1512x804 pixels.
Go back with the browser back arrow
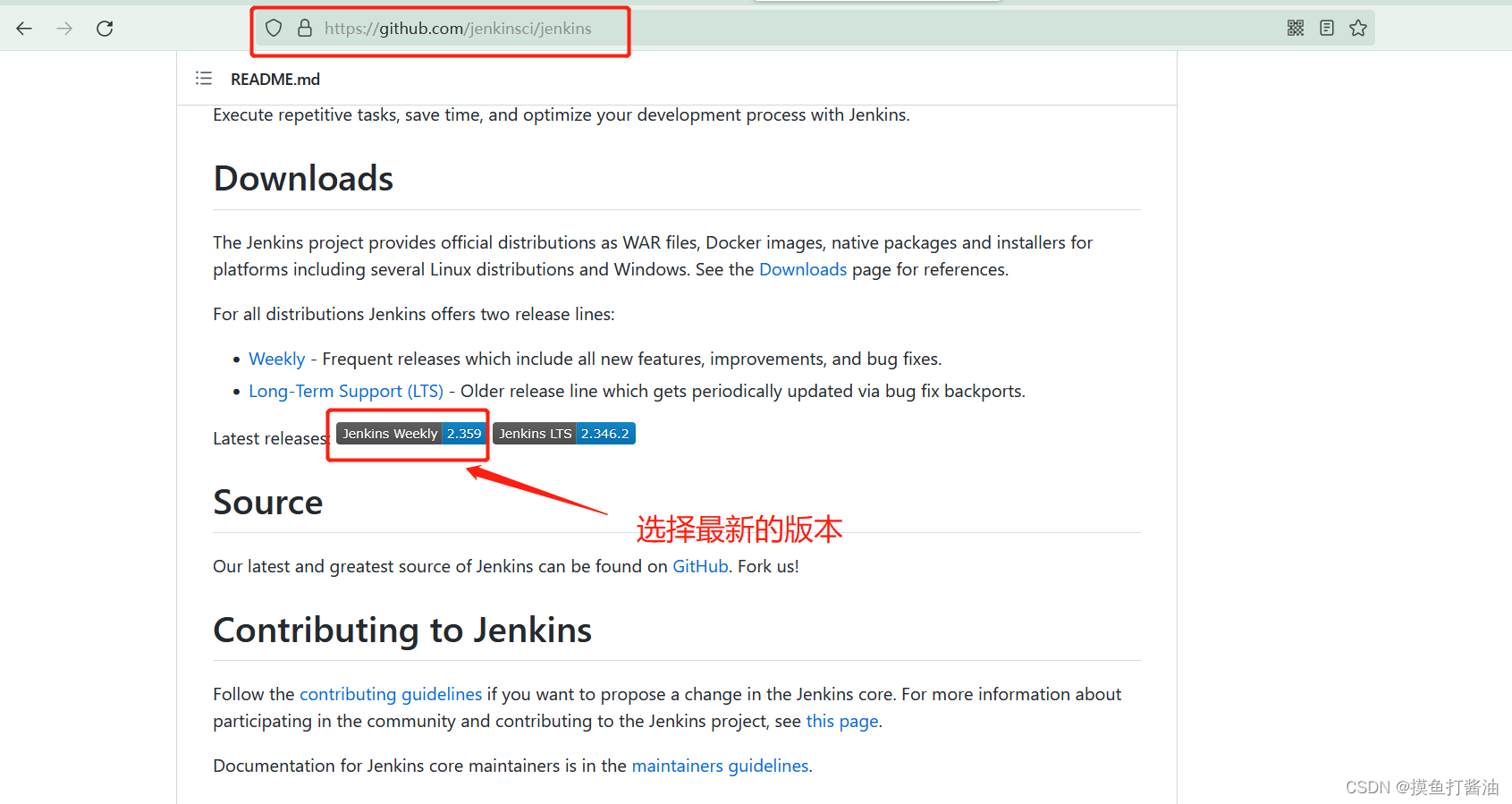pyautogui.click(x=24, y=29)
